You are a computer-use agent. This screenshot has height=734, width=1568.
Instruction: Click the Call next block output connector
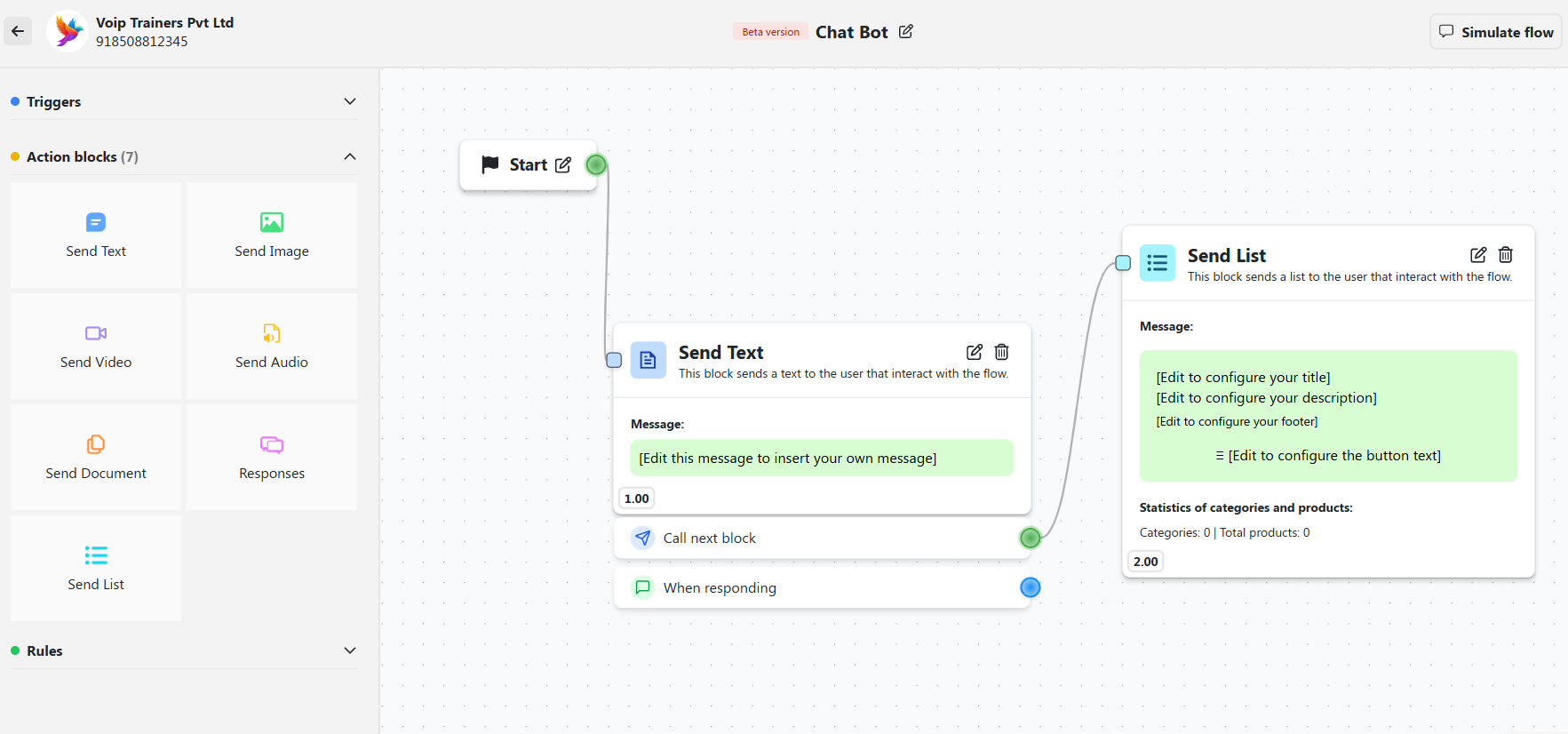(x=1030, y=538)
